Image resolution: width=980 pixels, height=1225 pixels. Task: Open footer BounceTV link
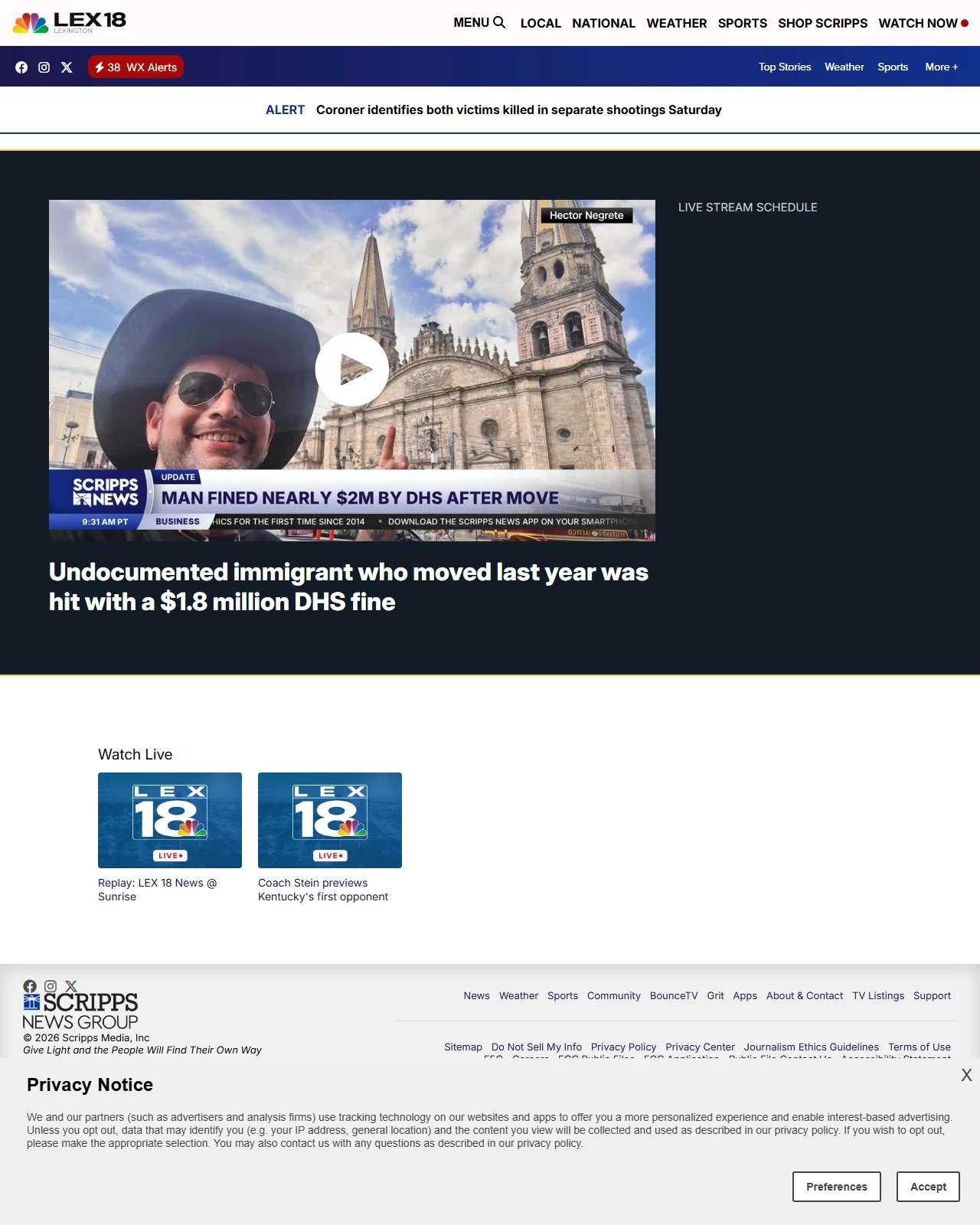tap(674, 995)
